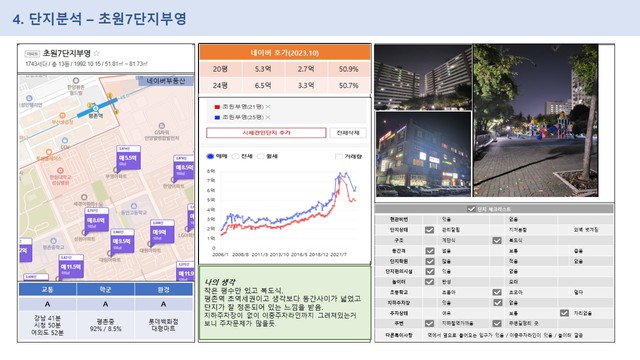Remove 초원부영(25평) with its X icon
Screen dimensions: 640x360
[x=268, y=117]
